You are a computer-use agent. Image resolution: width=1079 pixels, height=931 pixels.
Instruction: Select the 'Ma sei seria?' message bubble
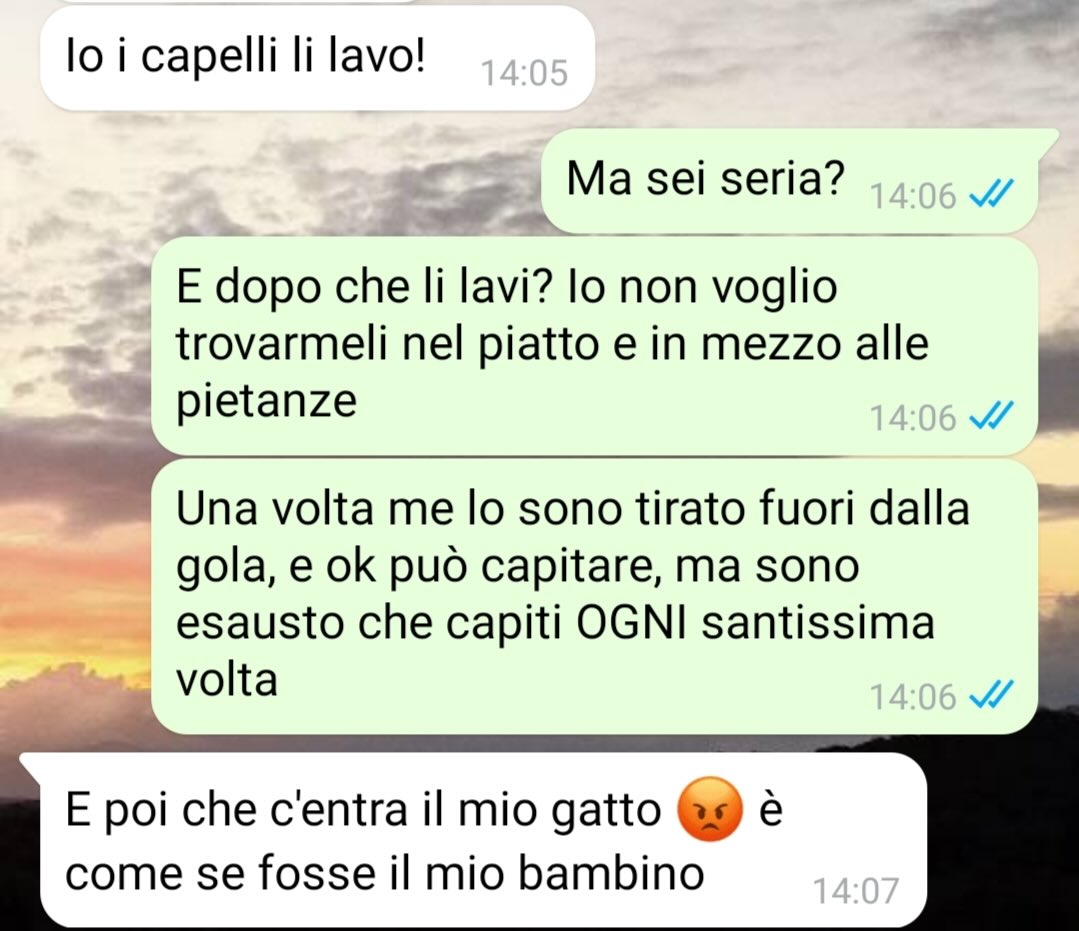coord(790,181)
